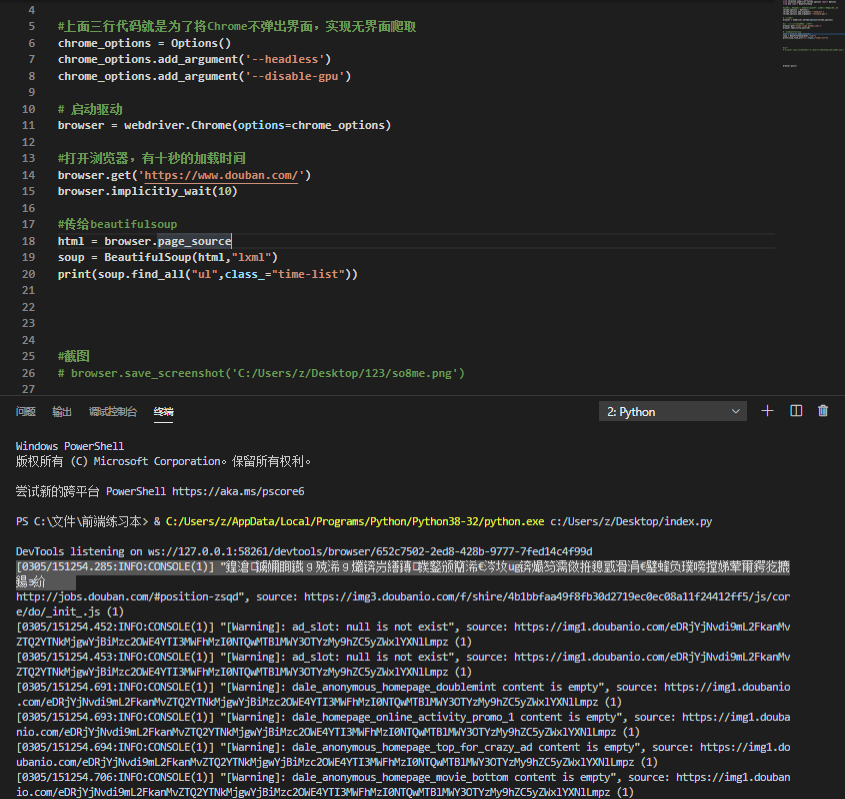Split the terminal panel
This screenshot has width=845, height=799.
[796, 411]
